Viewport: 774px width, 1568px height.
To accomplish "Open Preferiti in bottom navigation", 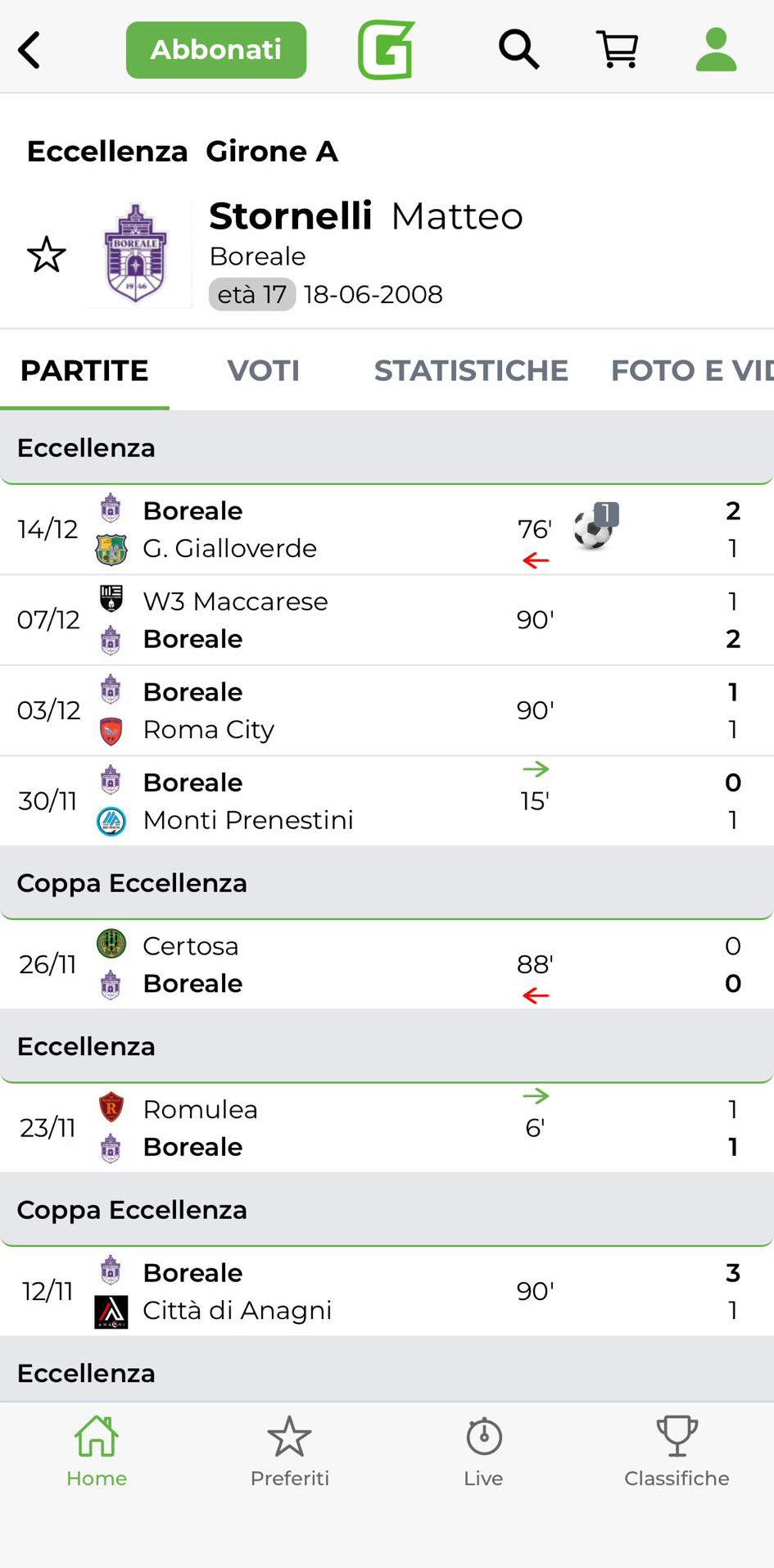I will click(290, 1451).
